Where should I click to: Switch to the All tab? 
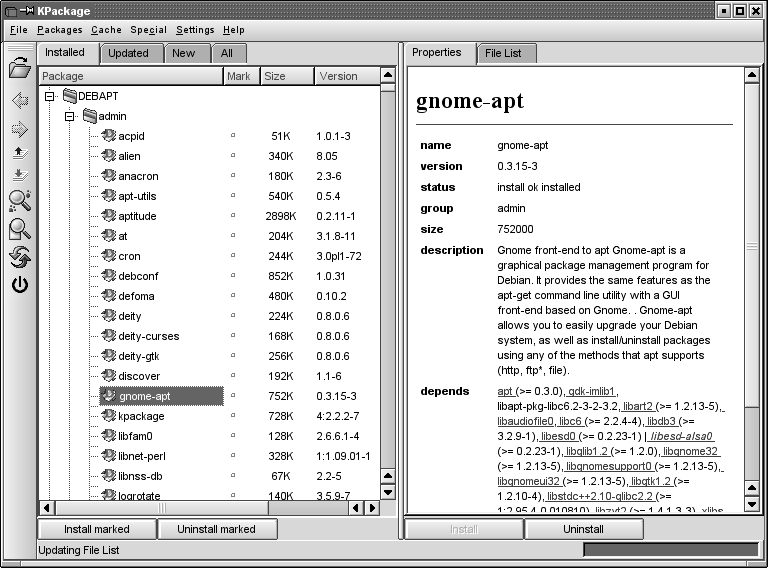tap(229, 53)
